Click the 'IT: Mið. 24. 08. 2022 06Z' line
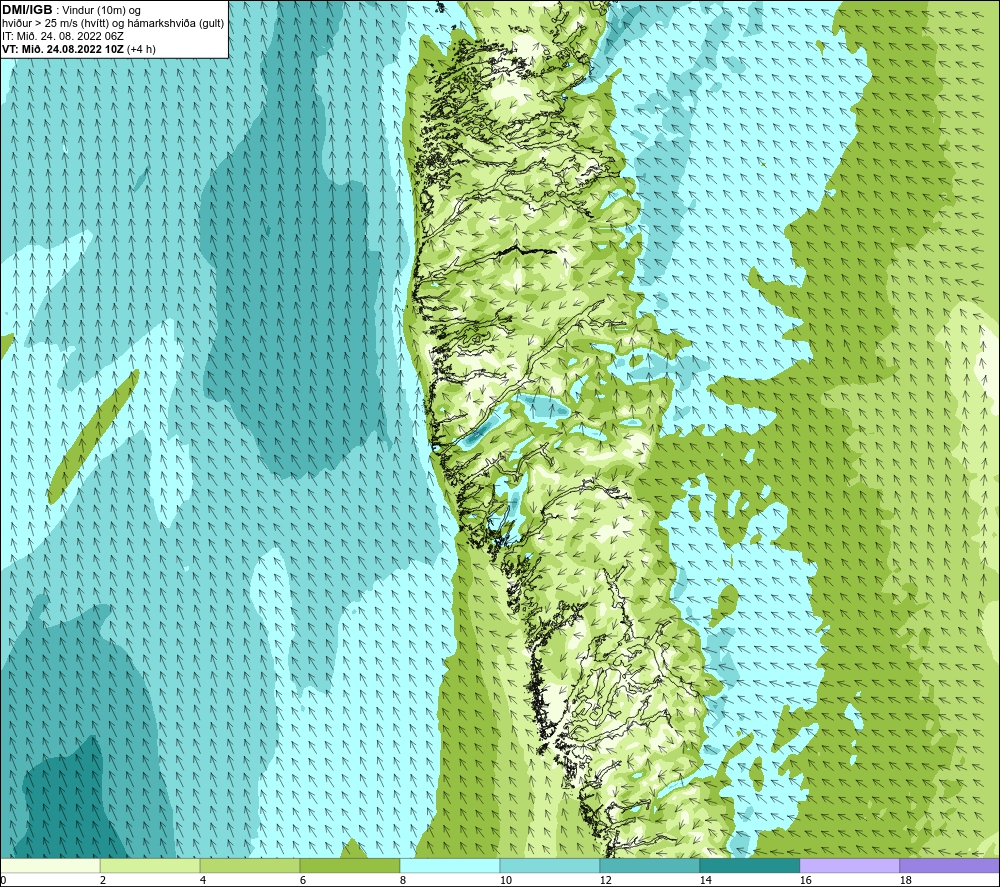Screen dimensions: 1000x887 pos(62,36)
